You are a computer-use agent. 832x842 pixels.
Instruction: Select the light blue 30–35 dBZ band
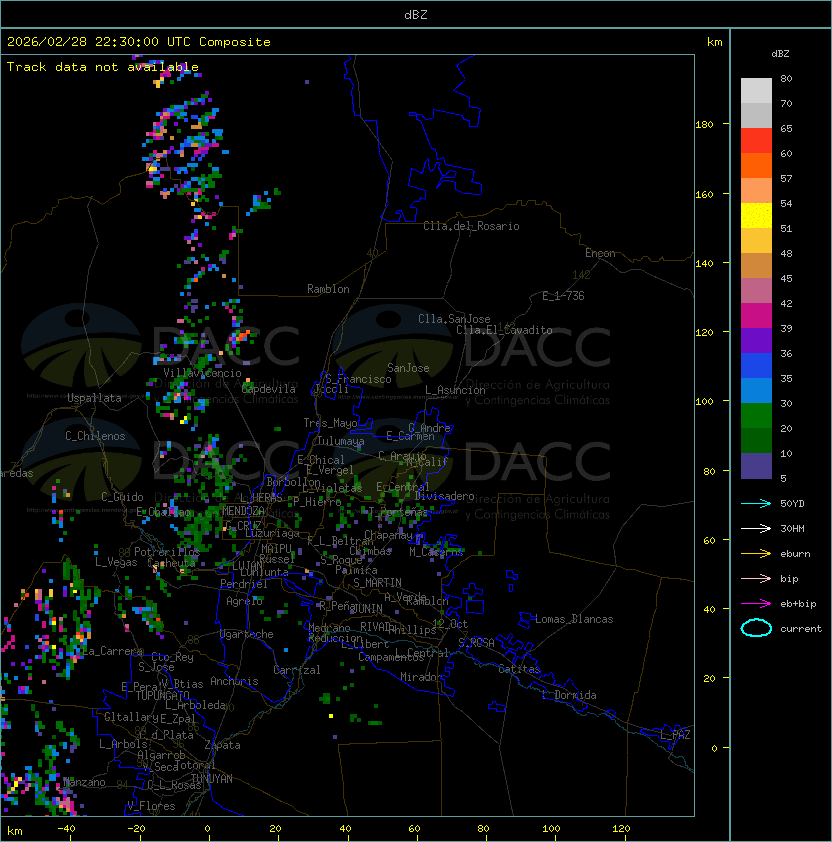tap(756, 391)
